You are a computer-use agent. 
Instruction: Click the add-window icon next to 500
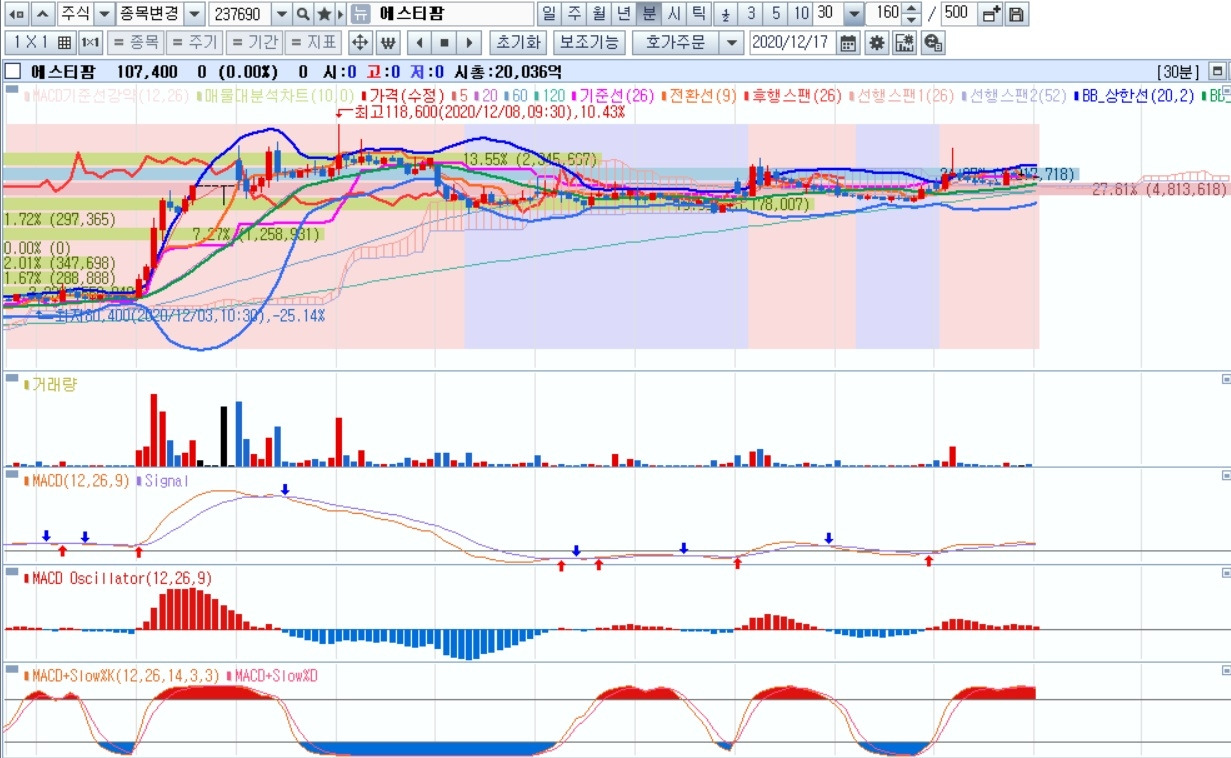point(990,14)
